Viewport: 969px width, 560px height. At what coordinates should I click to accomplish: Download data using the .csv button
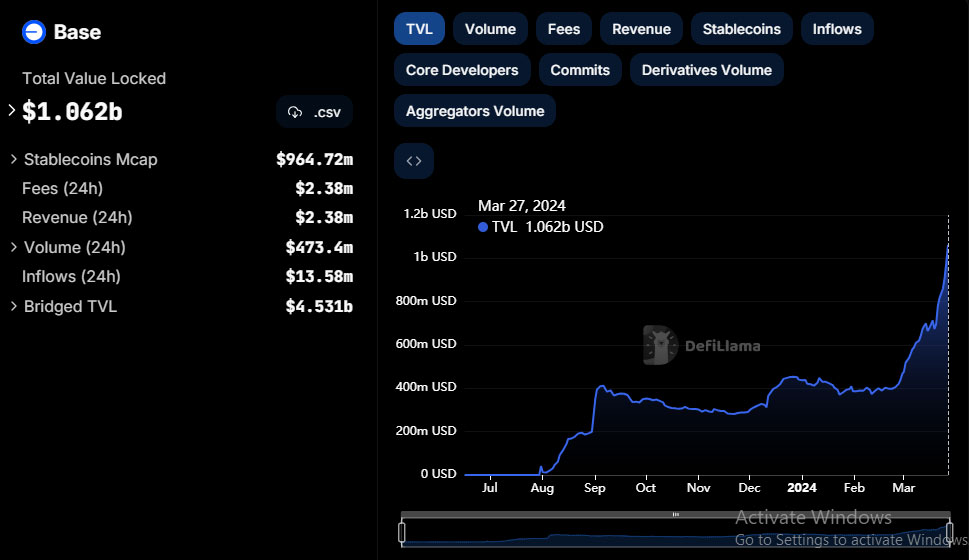[315, 112]
